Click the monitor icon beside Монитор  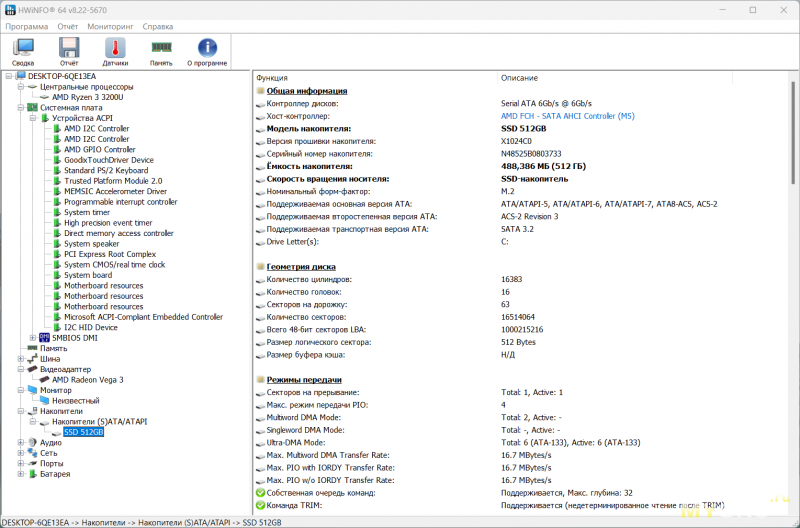click(33, 390)
